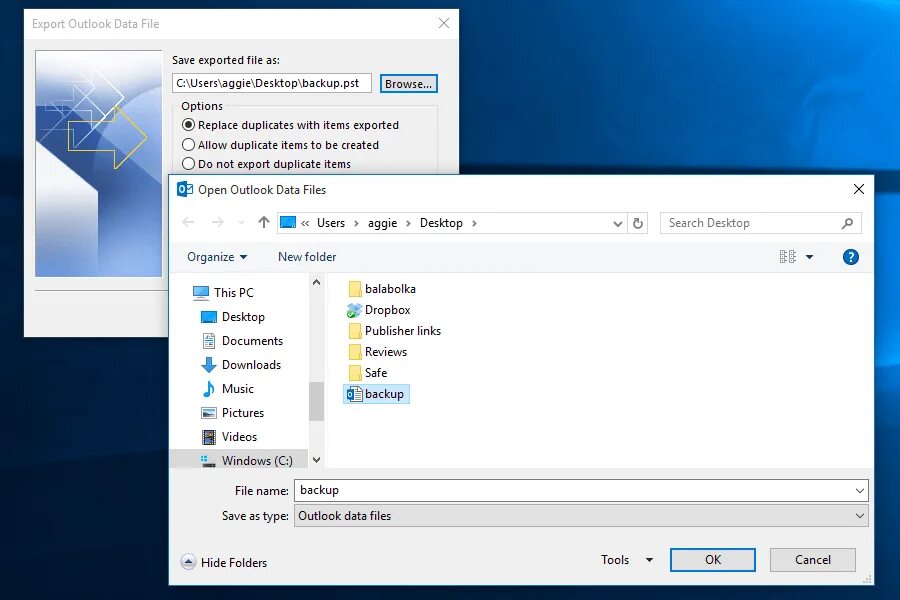Click Desktop in the breadcrumb path
900x600 pixels.
point(443,222)
